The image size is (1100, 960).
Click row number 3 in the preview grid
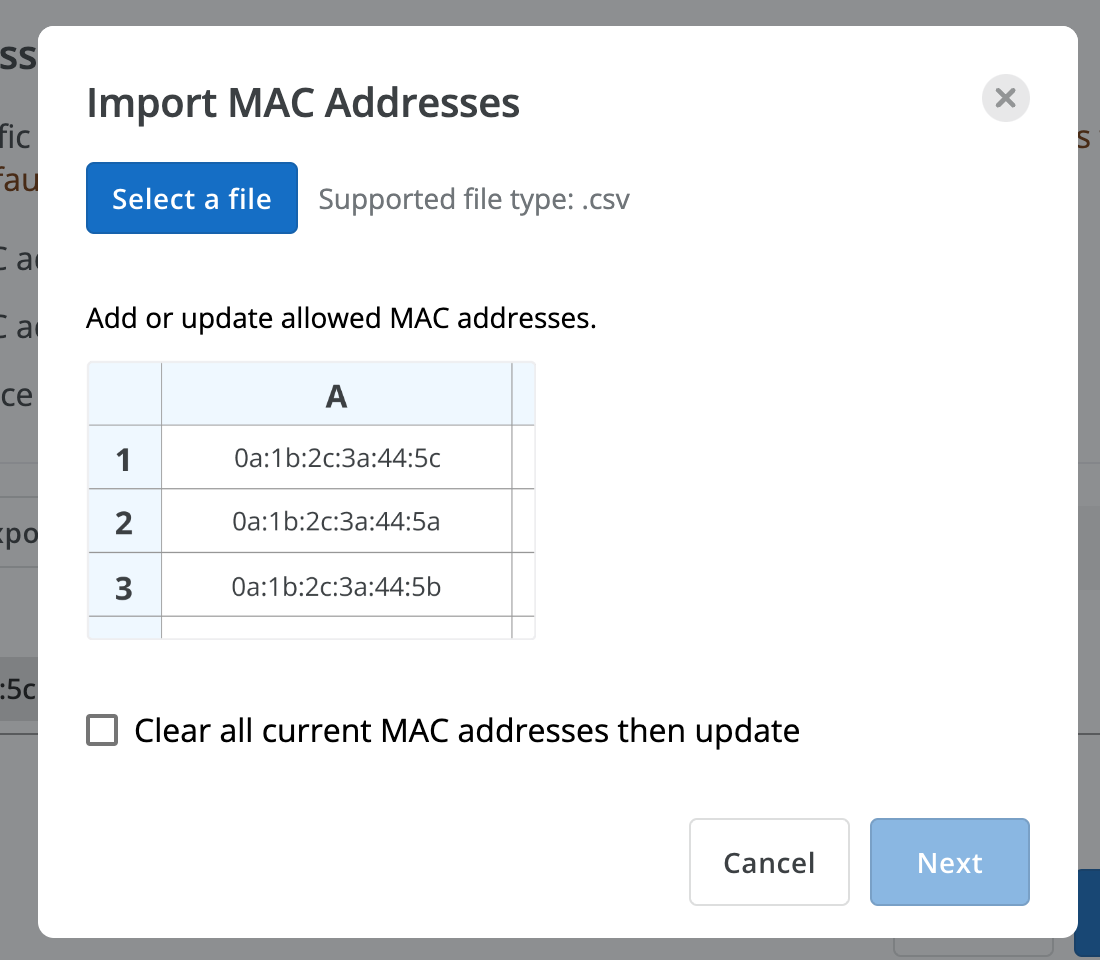pyautogui.click(x=124, y=588)
